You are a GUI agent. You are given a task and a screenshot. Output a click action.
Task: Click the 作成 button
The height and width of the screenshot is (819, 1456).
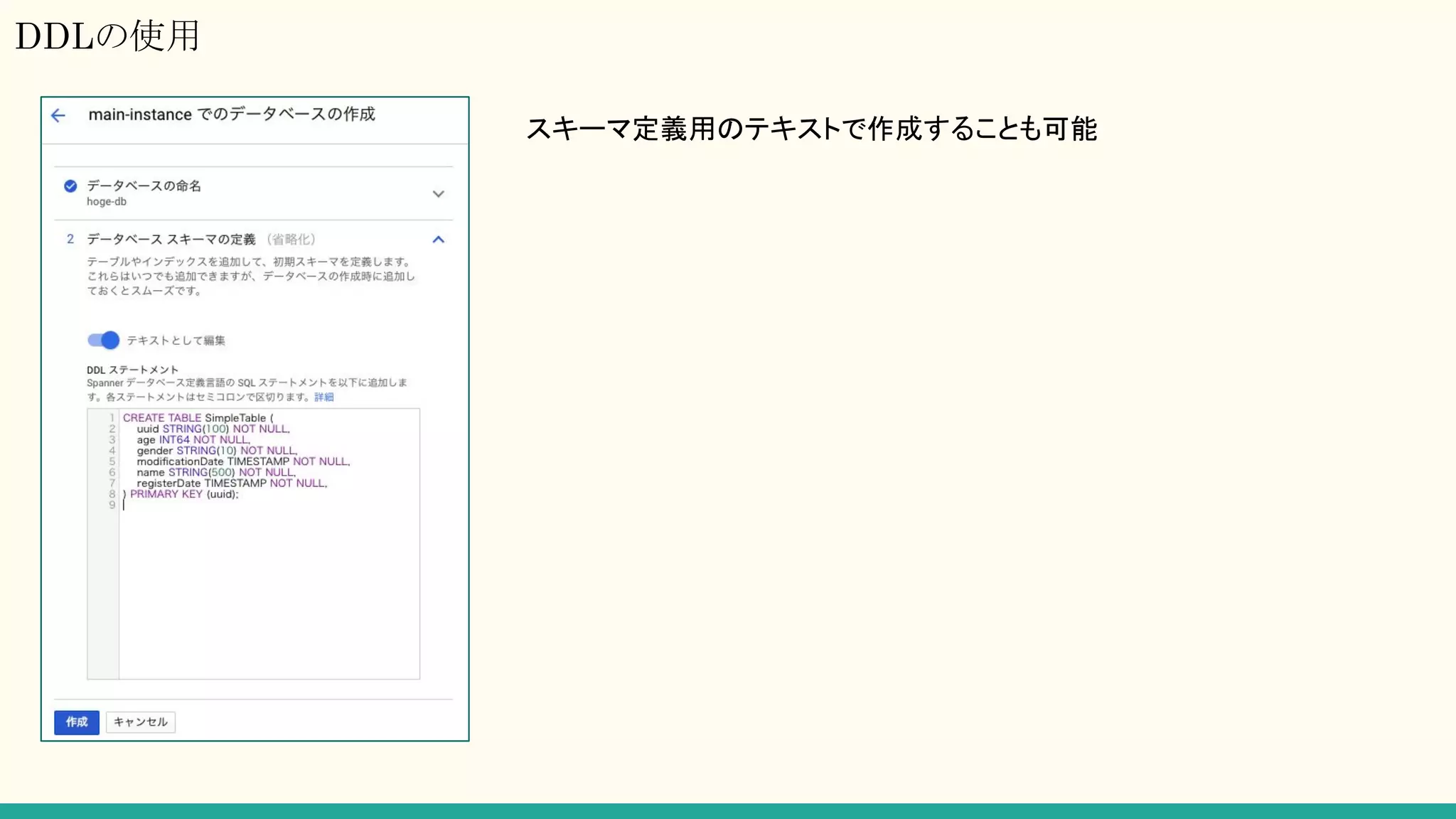[x=77, y=722]
